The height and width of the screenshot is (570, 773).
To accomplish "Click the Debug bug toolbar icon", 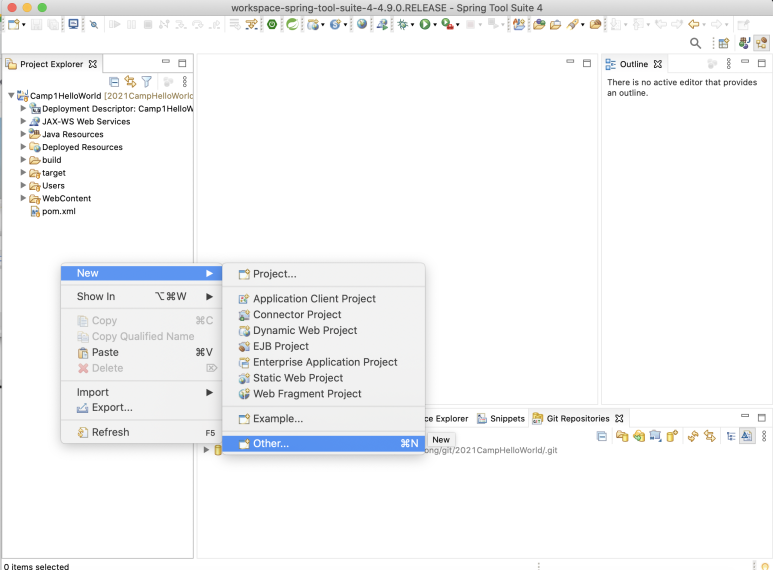I will pyautogui.click(x=403, y=24).
